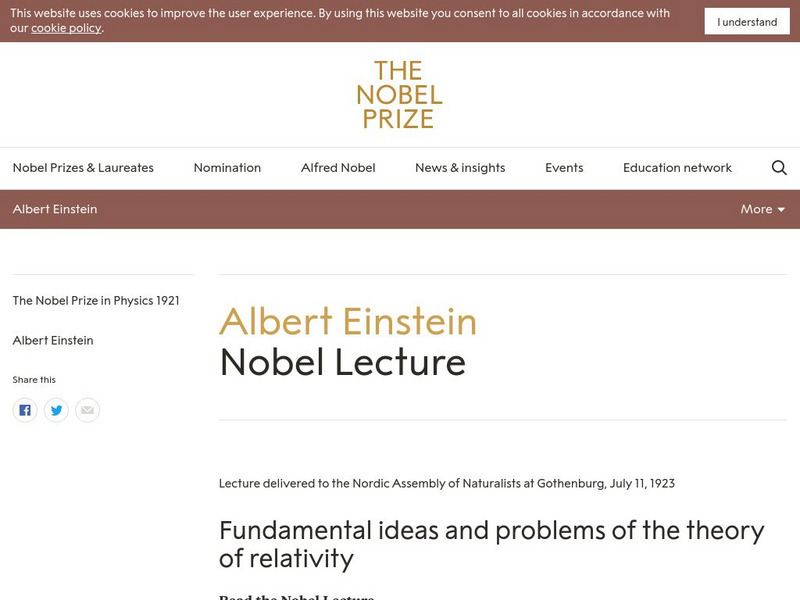Dismiss the cookie notice with I understand
800x600 pixels.
746,20
